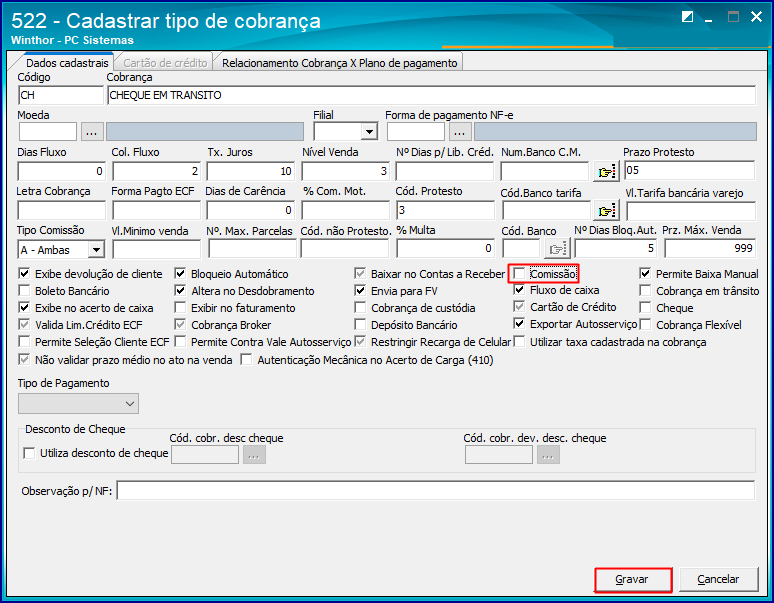The height and width of the screenshot is (603, 774).
Task: Click Vl.Tarifa bancária varejo field
Action: pyautogui.click(x=691, y=211)
